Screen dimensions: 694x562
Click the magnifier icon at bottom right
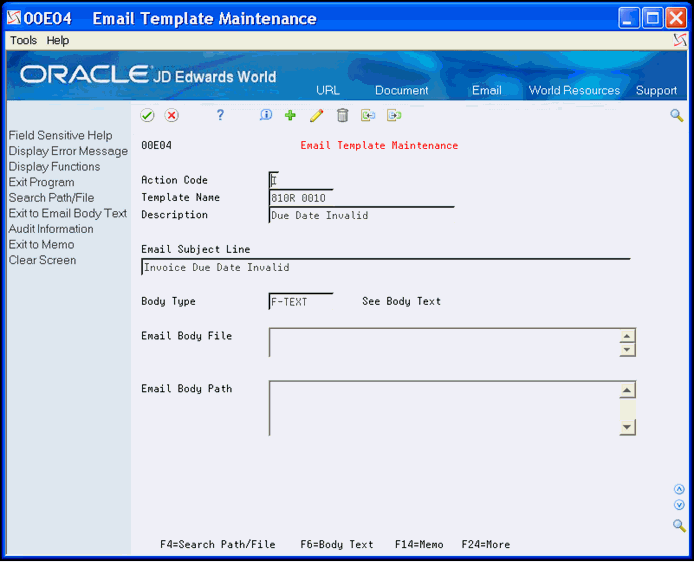(x=679, y=525)
